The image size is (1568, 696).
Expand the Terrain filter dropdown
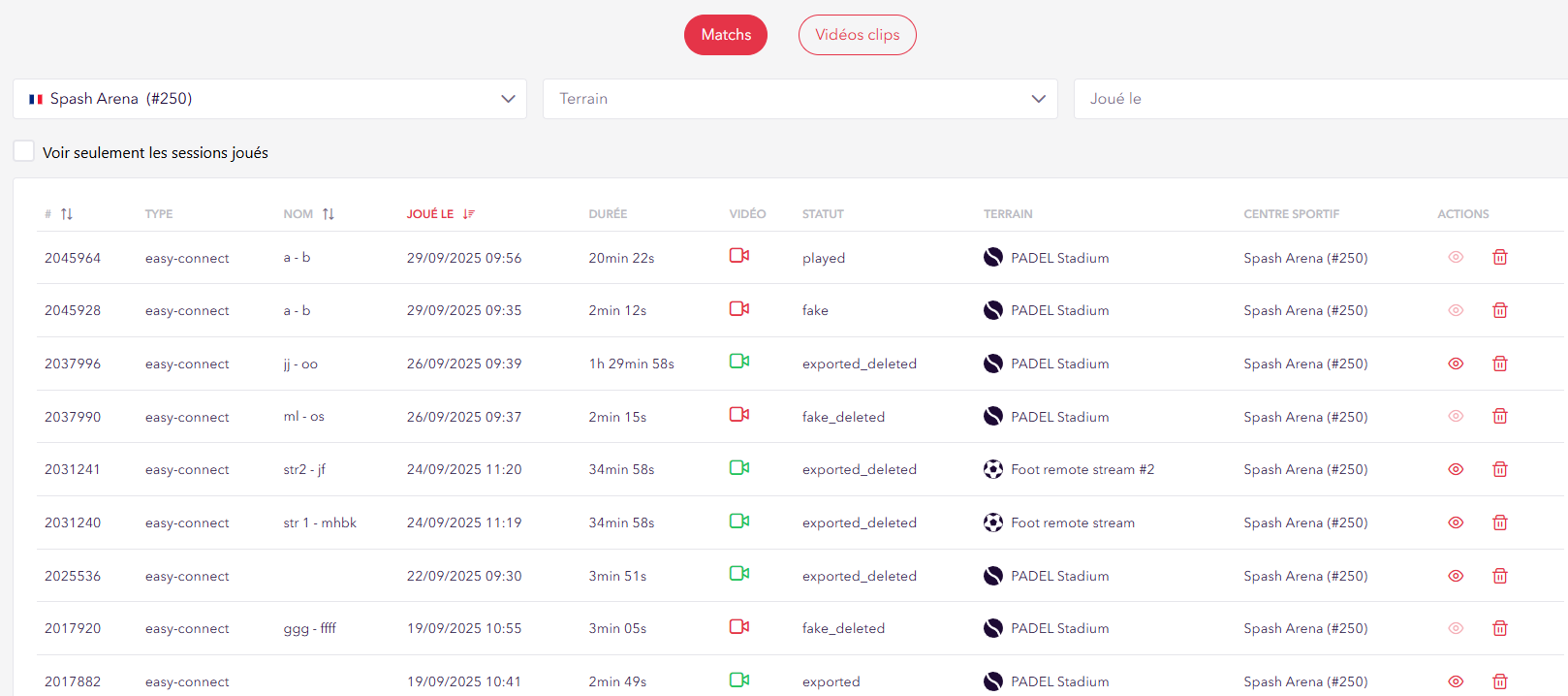[x=800, y=99]
